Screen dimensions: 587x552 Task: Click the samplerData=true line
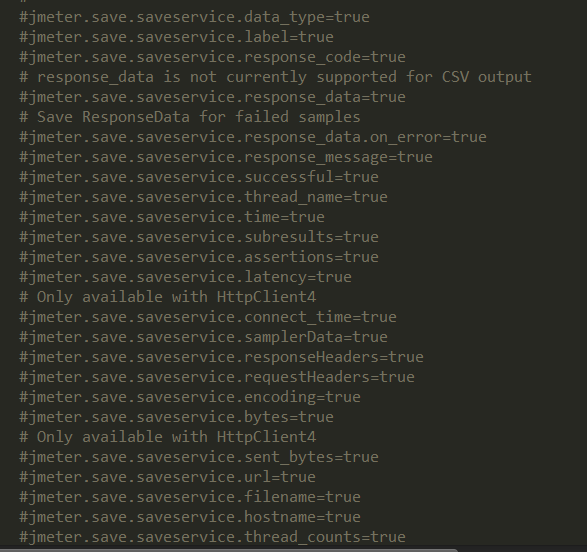pyautogui.click(x=203, y=338)
